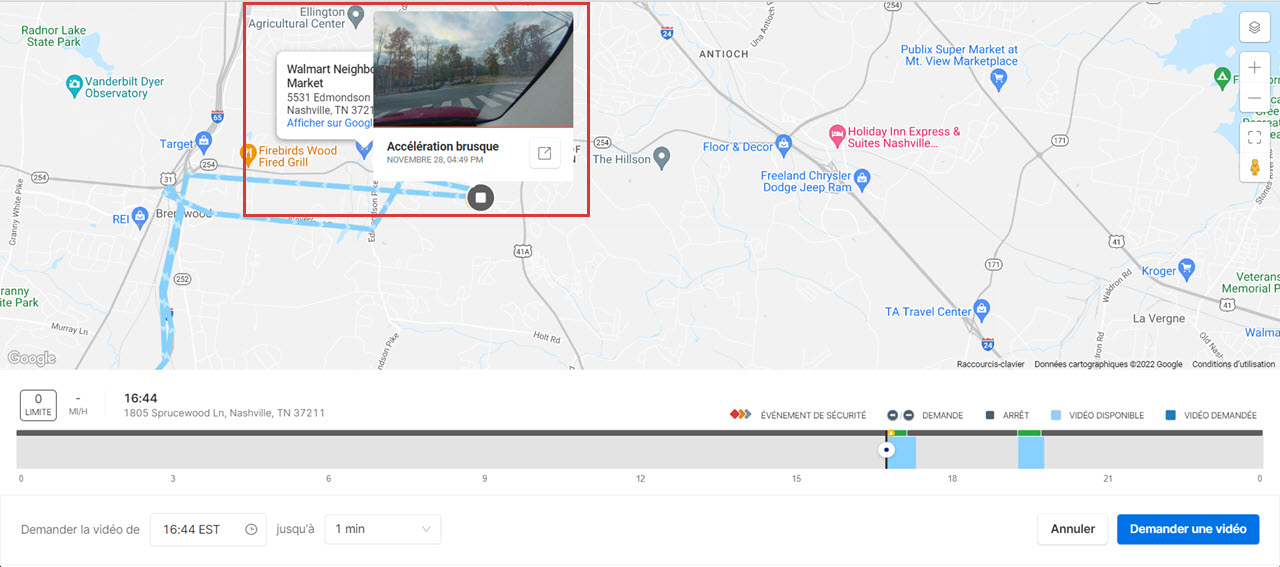The width and height of the screenshot is (1280, 567).
Task: Click the REI store marker
Action: (140, 216)
